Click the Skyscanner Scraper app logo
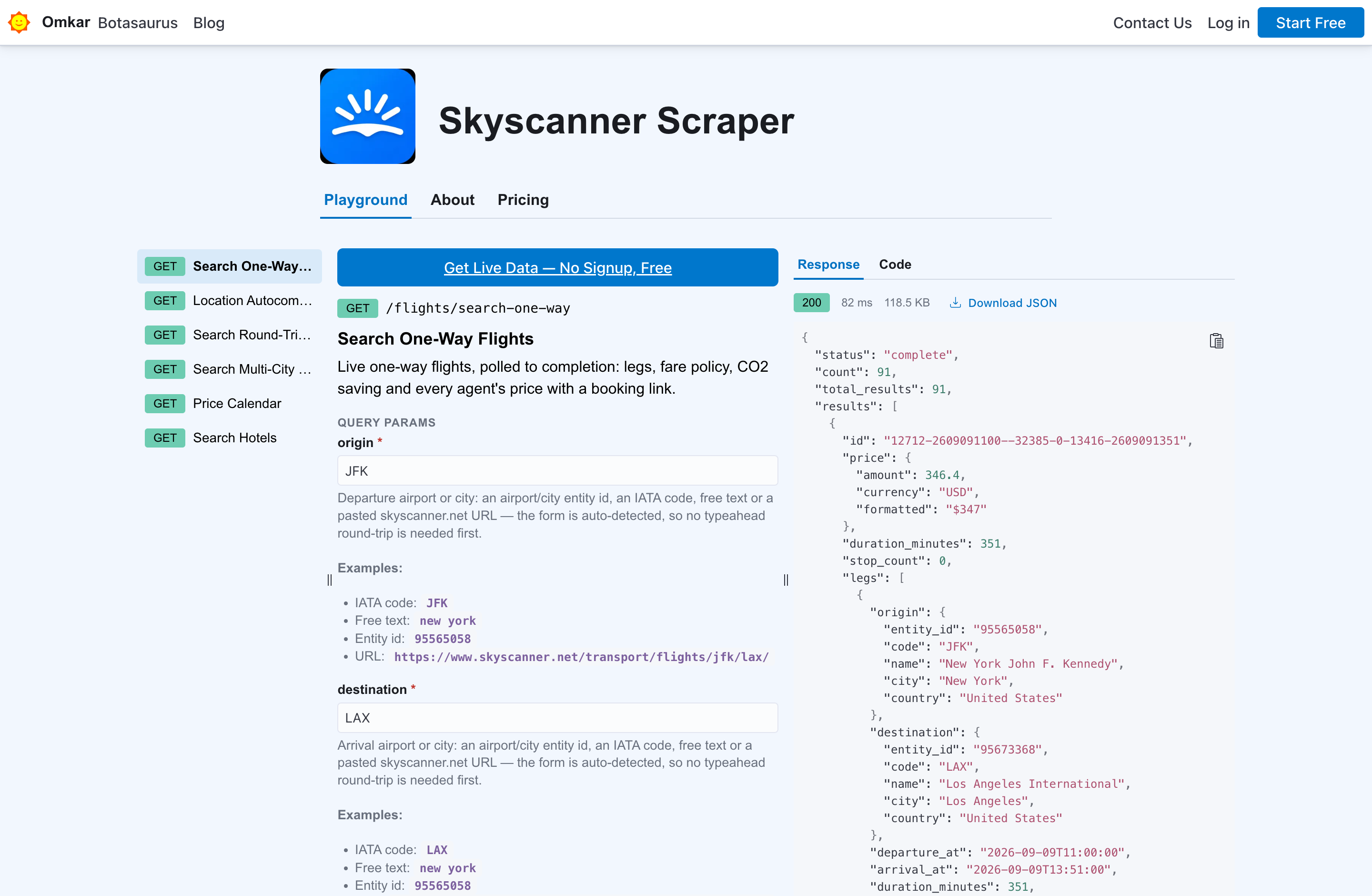1372x896 pixels. [x=368, y=116]
